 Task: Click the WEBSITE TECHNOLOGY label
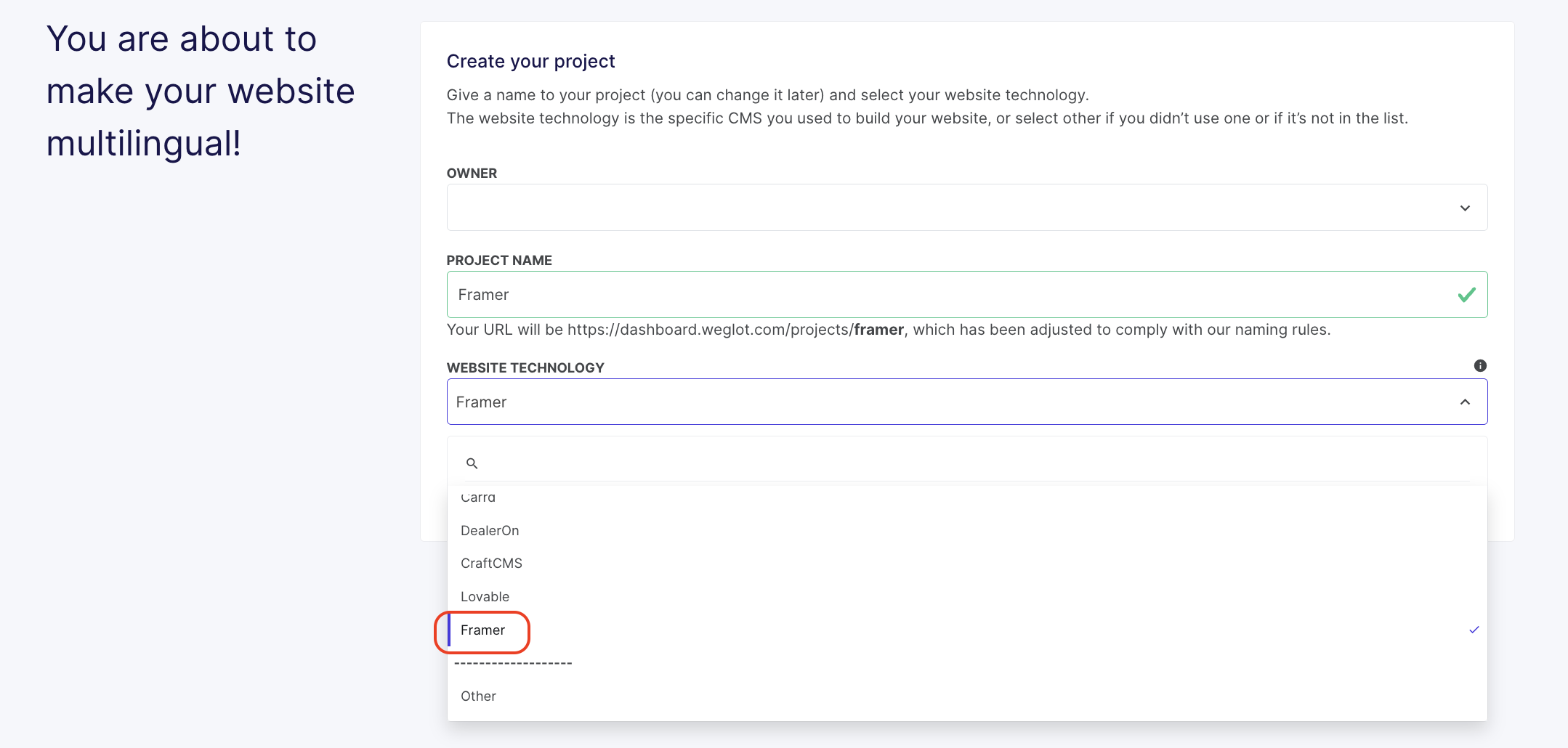pos(525,368)
